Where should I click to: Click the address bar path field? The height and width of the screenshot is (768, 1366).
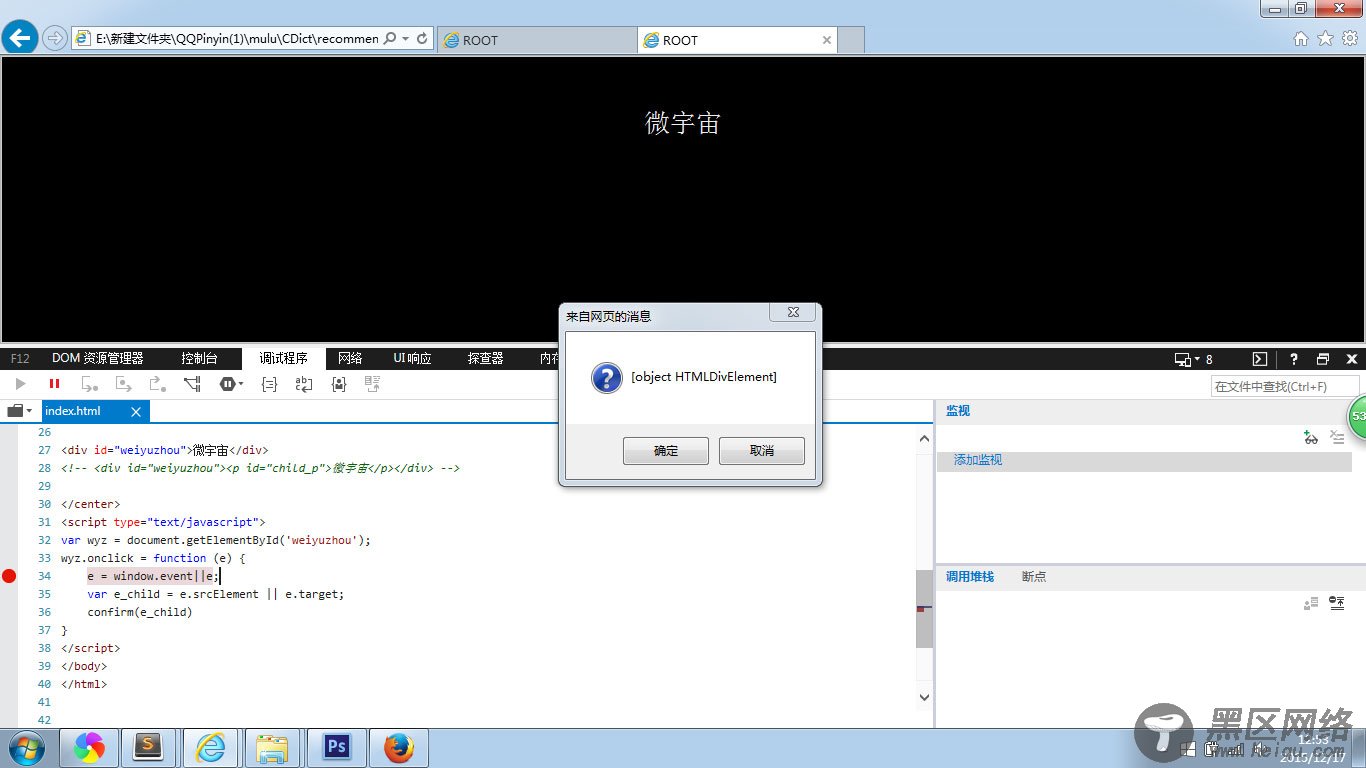click(x=237, y=39)
